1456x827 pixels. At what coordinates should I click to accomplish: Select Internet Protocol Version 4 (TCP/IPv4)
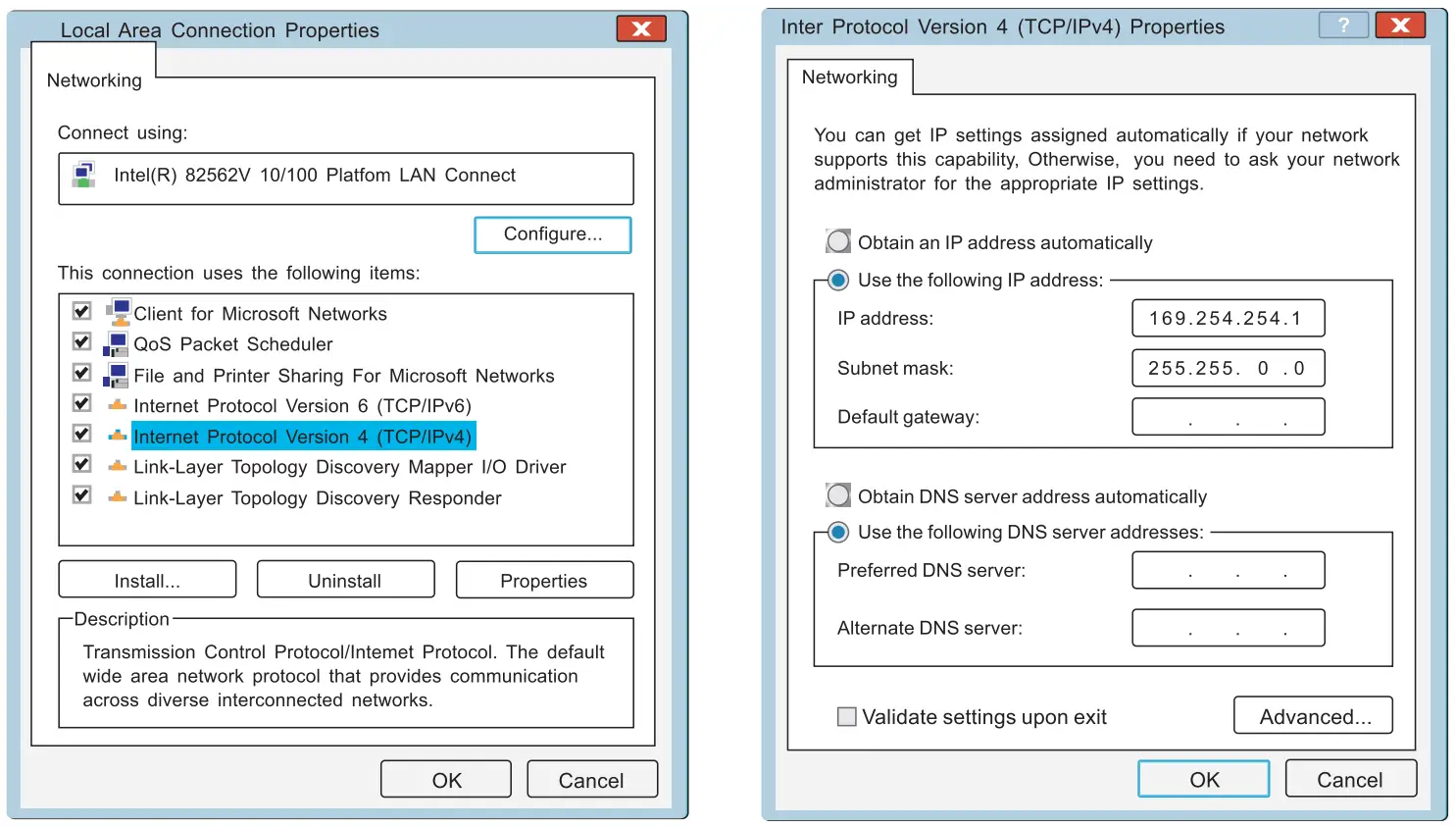[x=303, y=437]
